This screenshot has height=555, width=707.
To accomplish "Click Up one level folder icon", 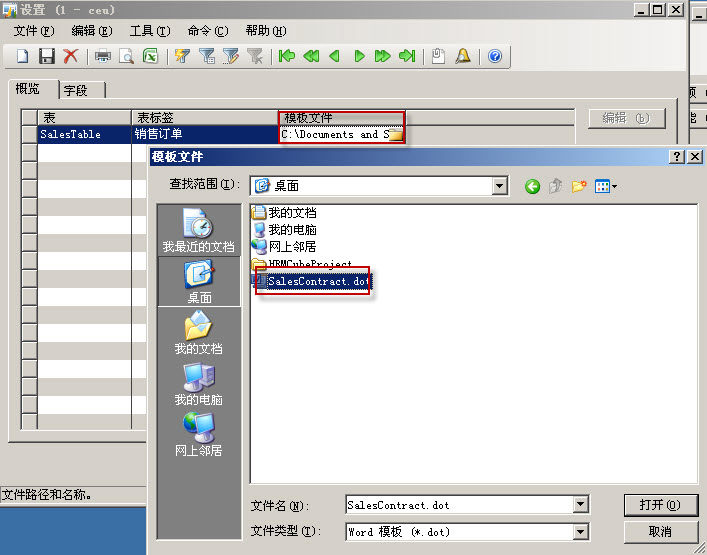I will tap(556, 186).
